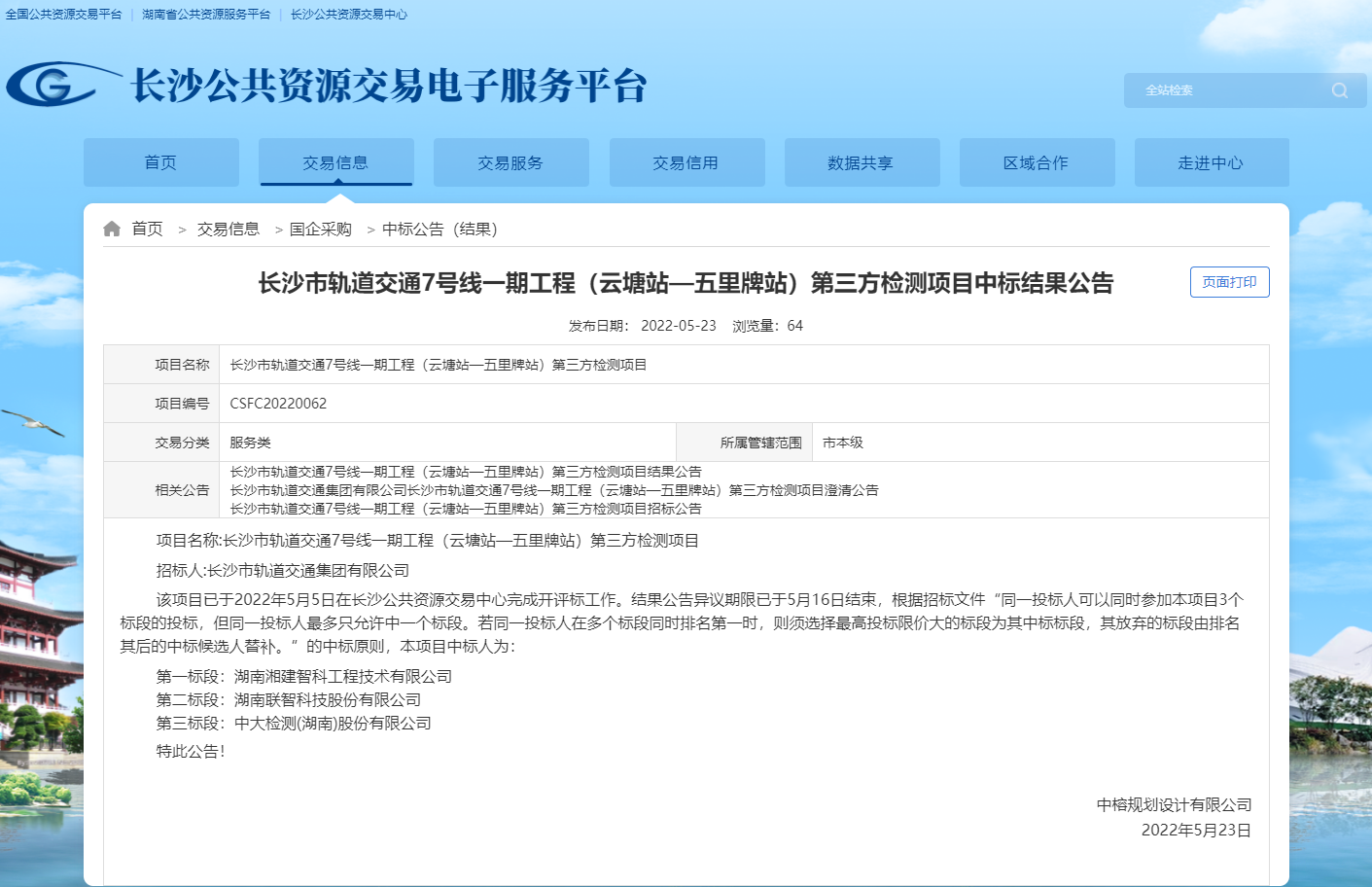Open the related 澄清公告 link

click(554, 490)
